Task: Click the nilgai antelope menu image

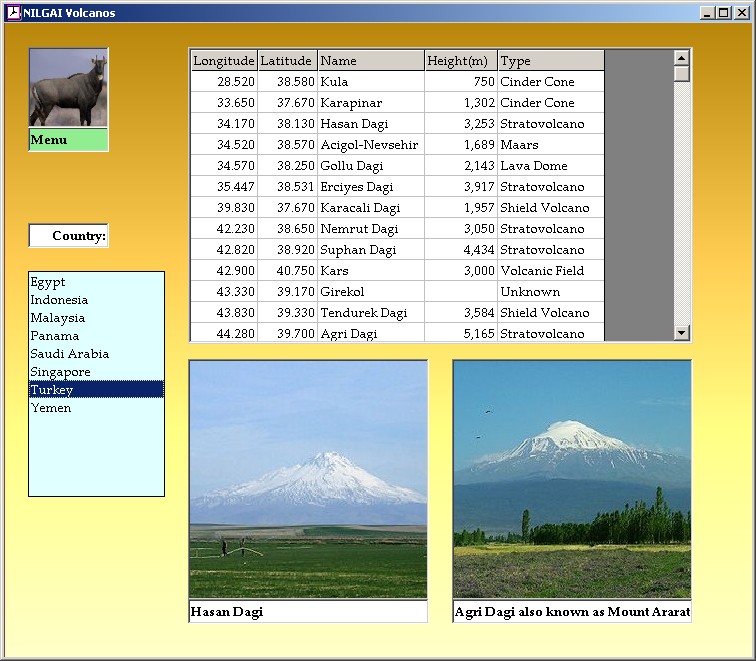Action: click(x=68, y=88)
